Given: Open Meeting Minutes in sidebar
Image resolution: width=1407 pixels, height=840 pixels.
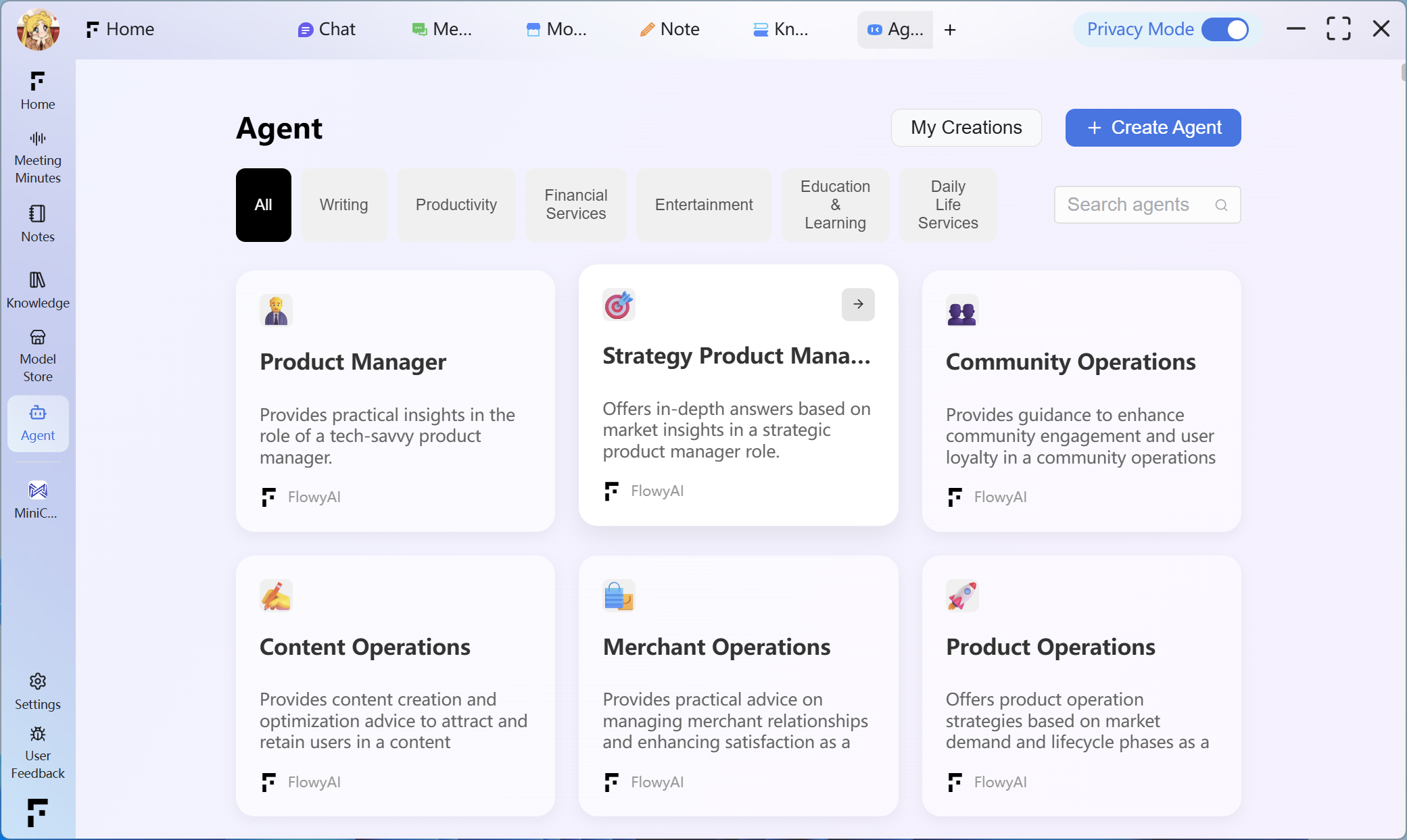Looking at the screenshot, I should pos(38,157).
